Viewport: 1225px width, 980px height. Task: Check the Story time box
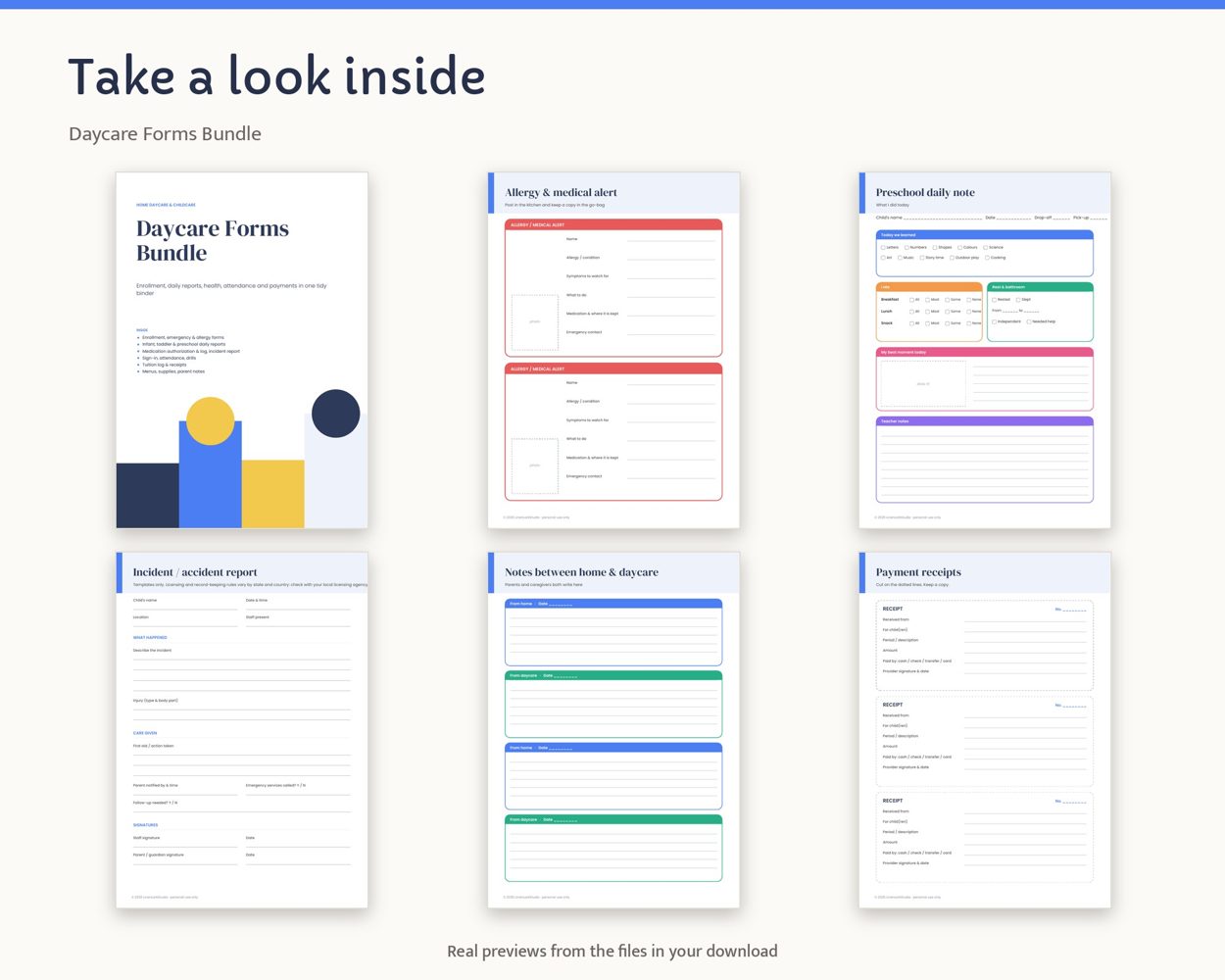922,258
